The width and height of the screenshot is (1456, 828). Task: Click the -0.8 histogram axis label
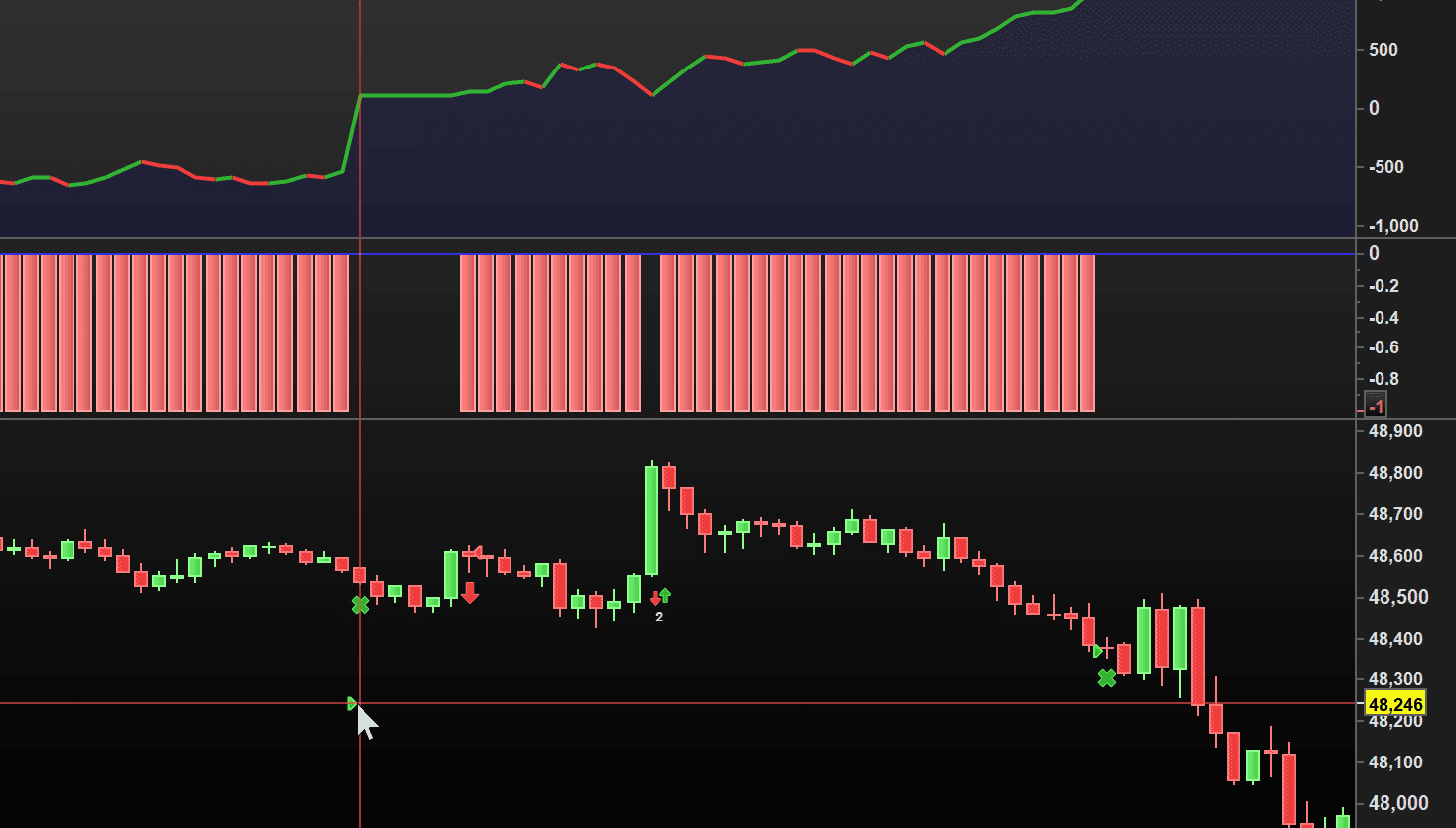tap(1383, 379)
